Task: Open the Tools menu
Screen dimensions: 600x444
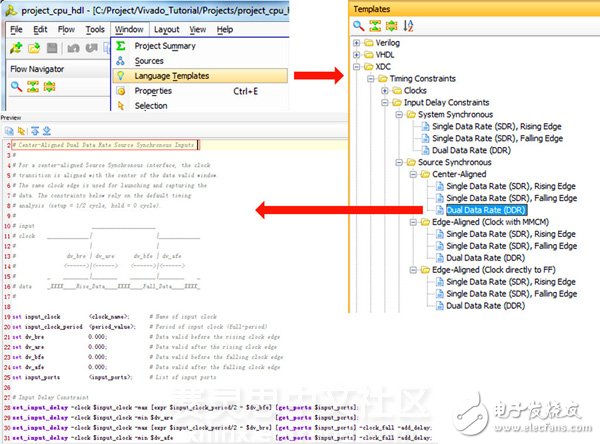Action: 95,29
